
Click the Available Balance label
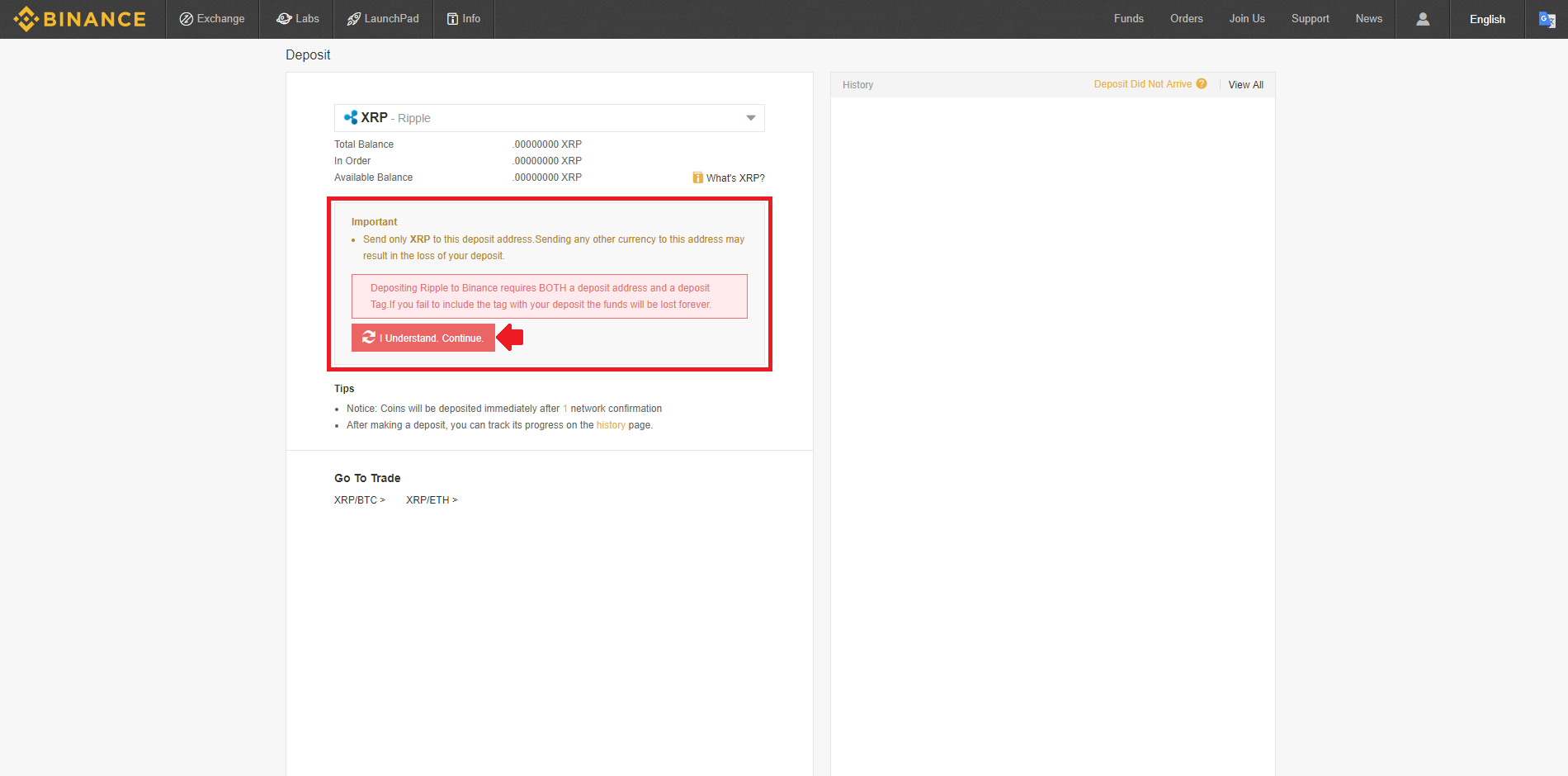373,177
